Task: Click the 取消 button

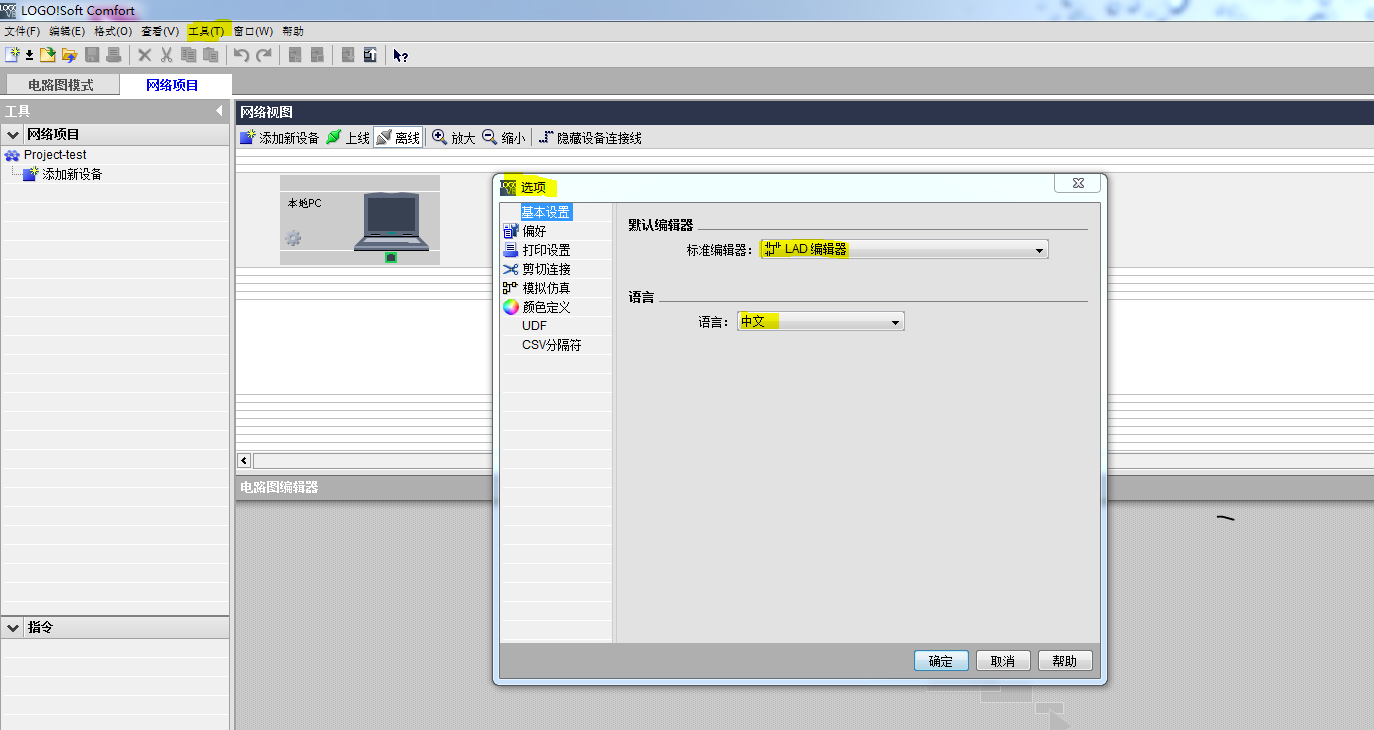Action: 1003,661
